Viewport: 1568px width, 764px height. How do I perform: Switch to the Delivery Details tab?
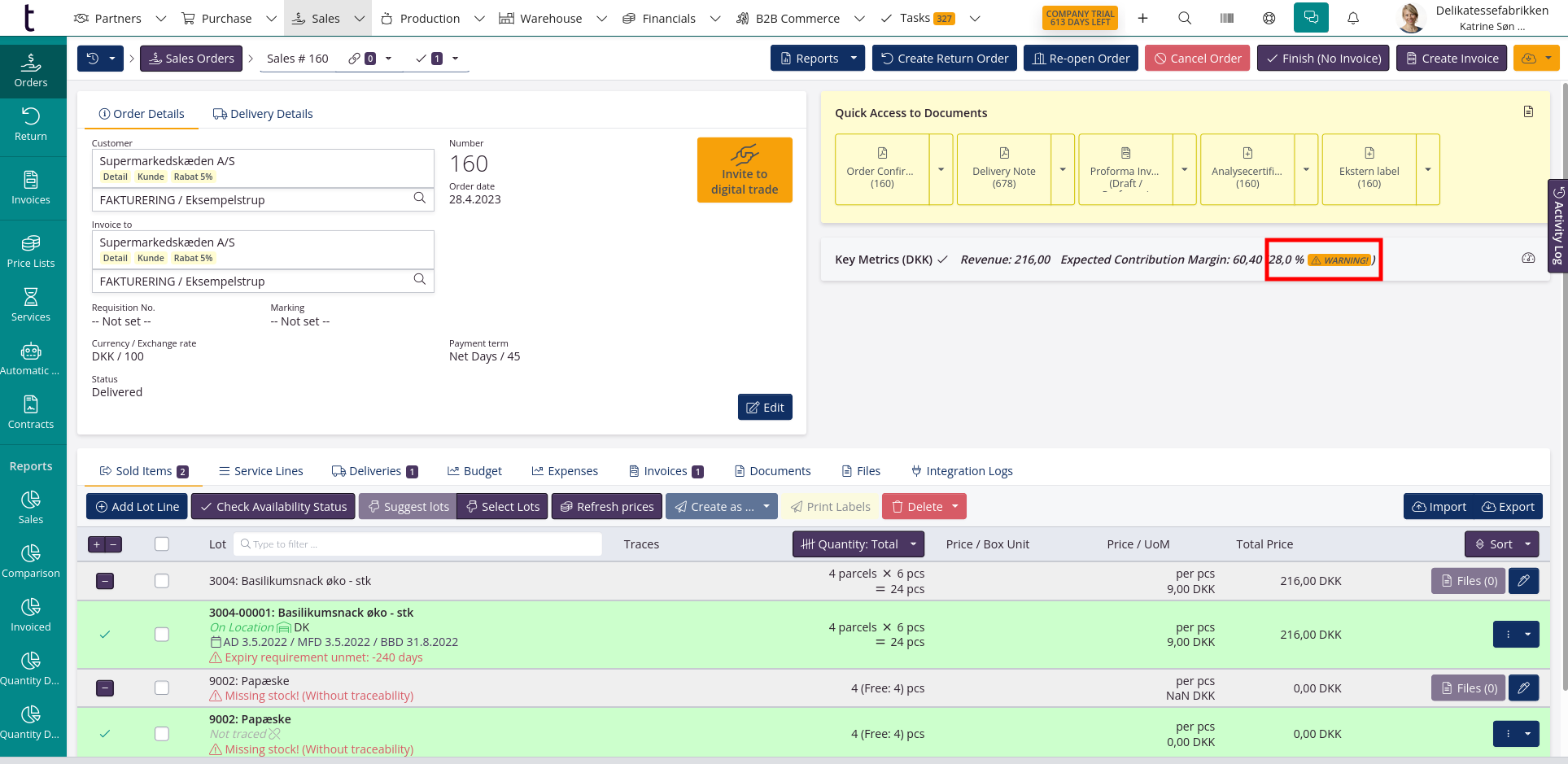263,114
